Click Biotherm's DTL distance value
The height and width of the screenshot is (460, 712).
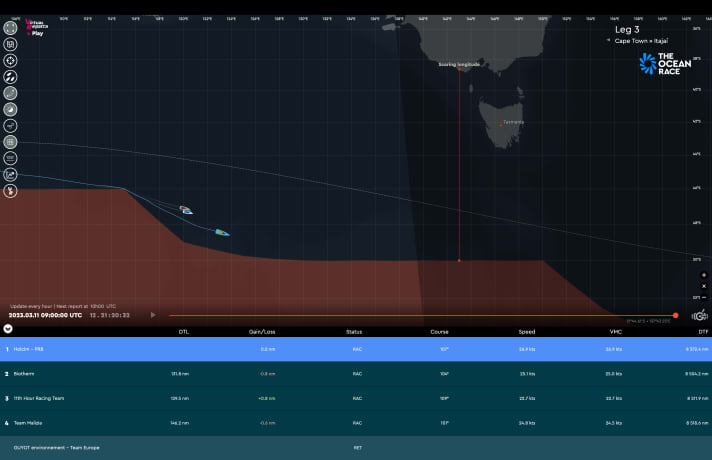point(180,374)
